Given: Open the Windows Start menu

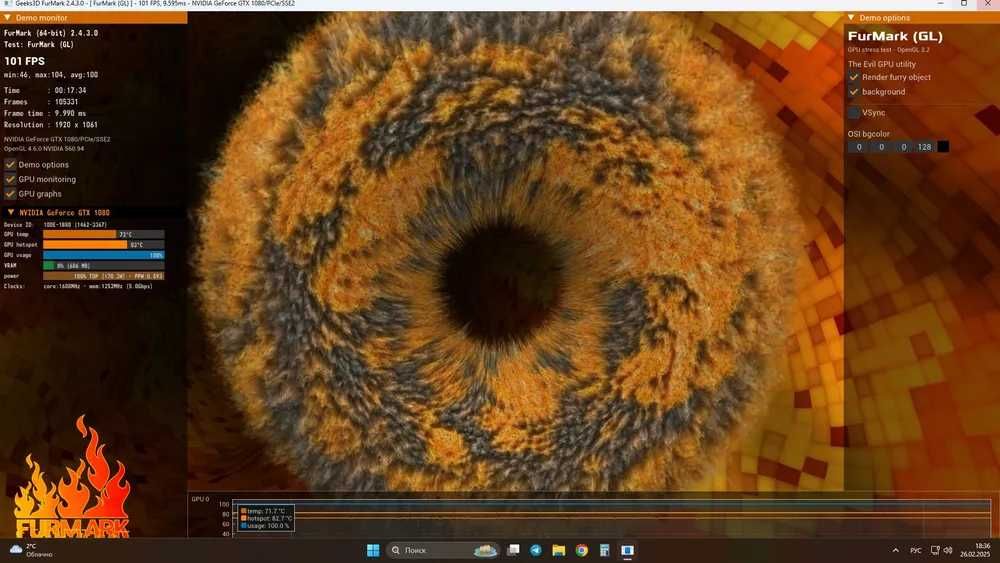Looking at the screenshot, I should click(x=373, y=550).
